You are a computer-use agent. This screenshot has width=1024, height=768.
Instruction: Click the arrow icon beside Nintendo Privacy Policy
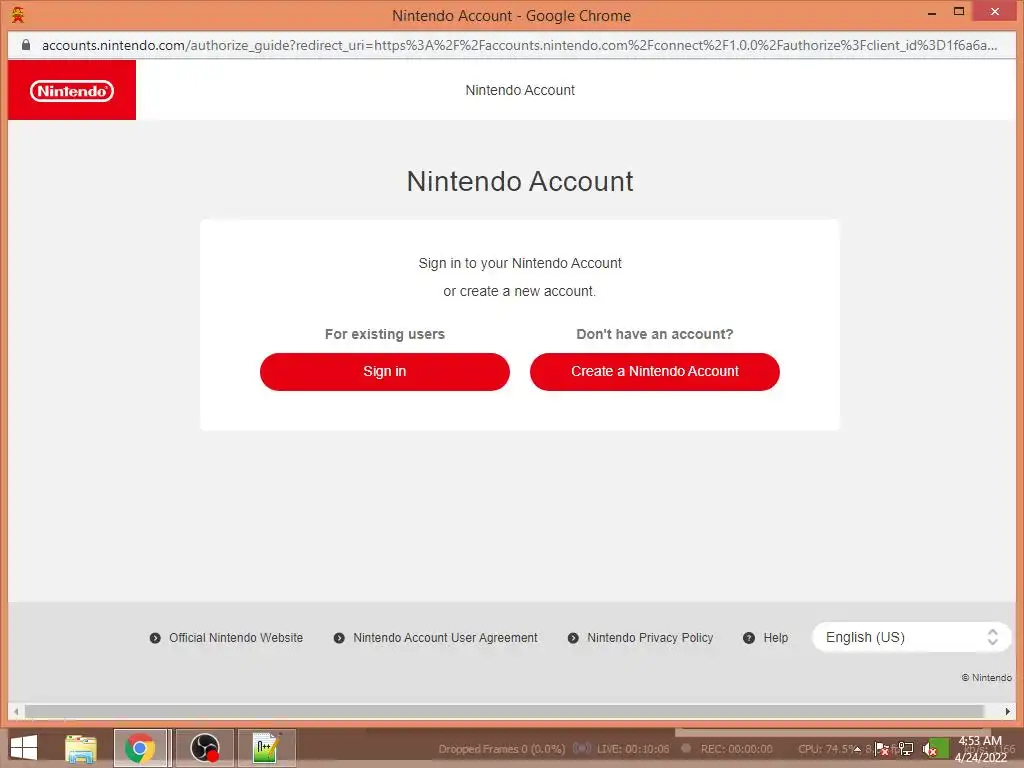tap(573, 638)
